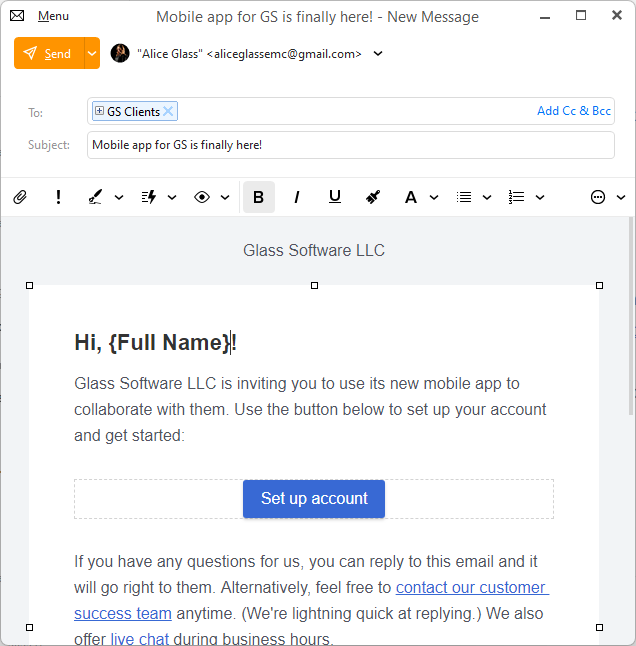Click sender address "Alice Glass" text

click(249, 54)
